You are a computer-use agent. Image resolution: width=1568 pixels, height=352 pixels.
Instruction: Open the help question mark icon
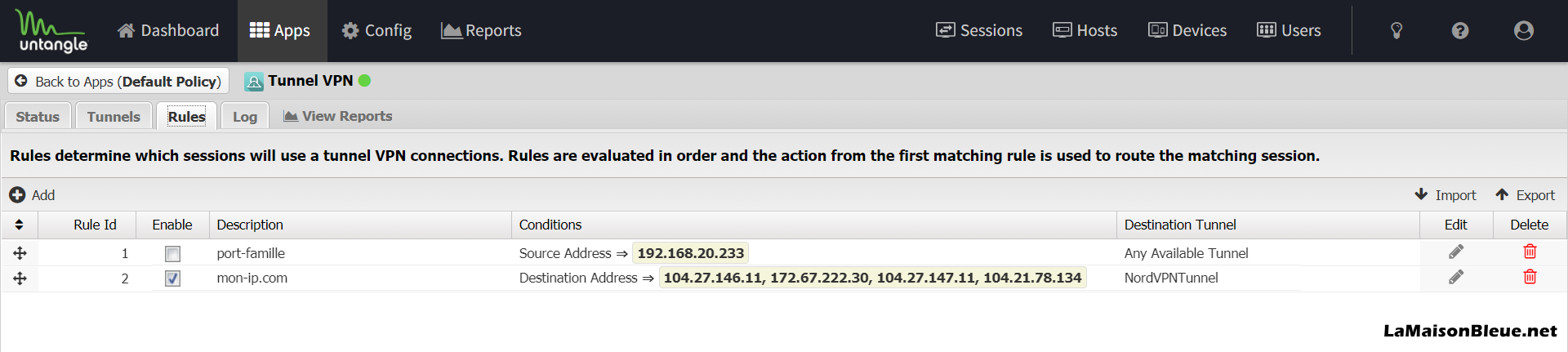point(1460,31)
